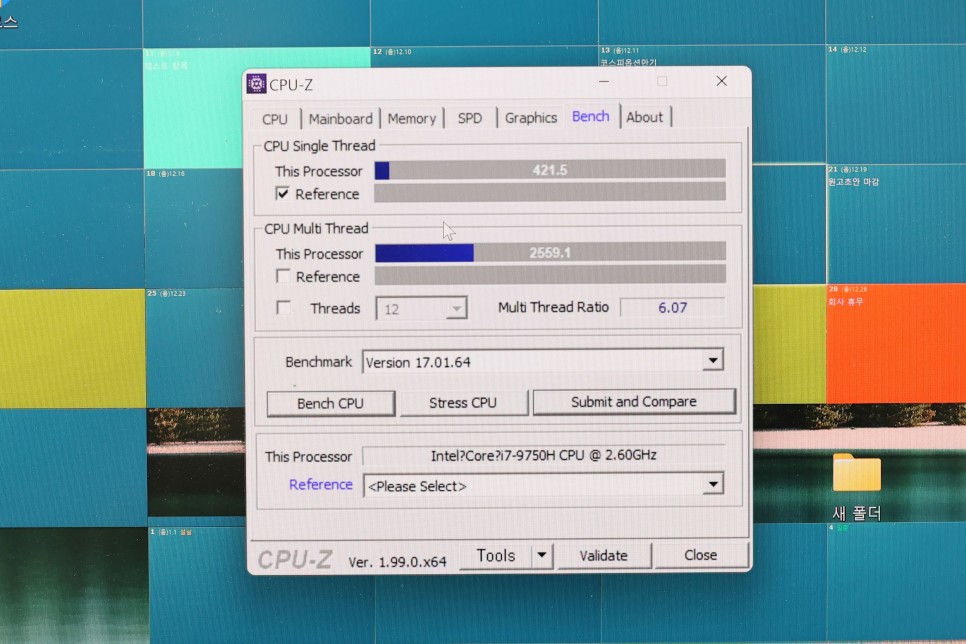Click the CPU-Z app icon in title bar
Viewport: 966px width, 644px height.
[256, 83]
